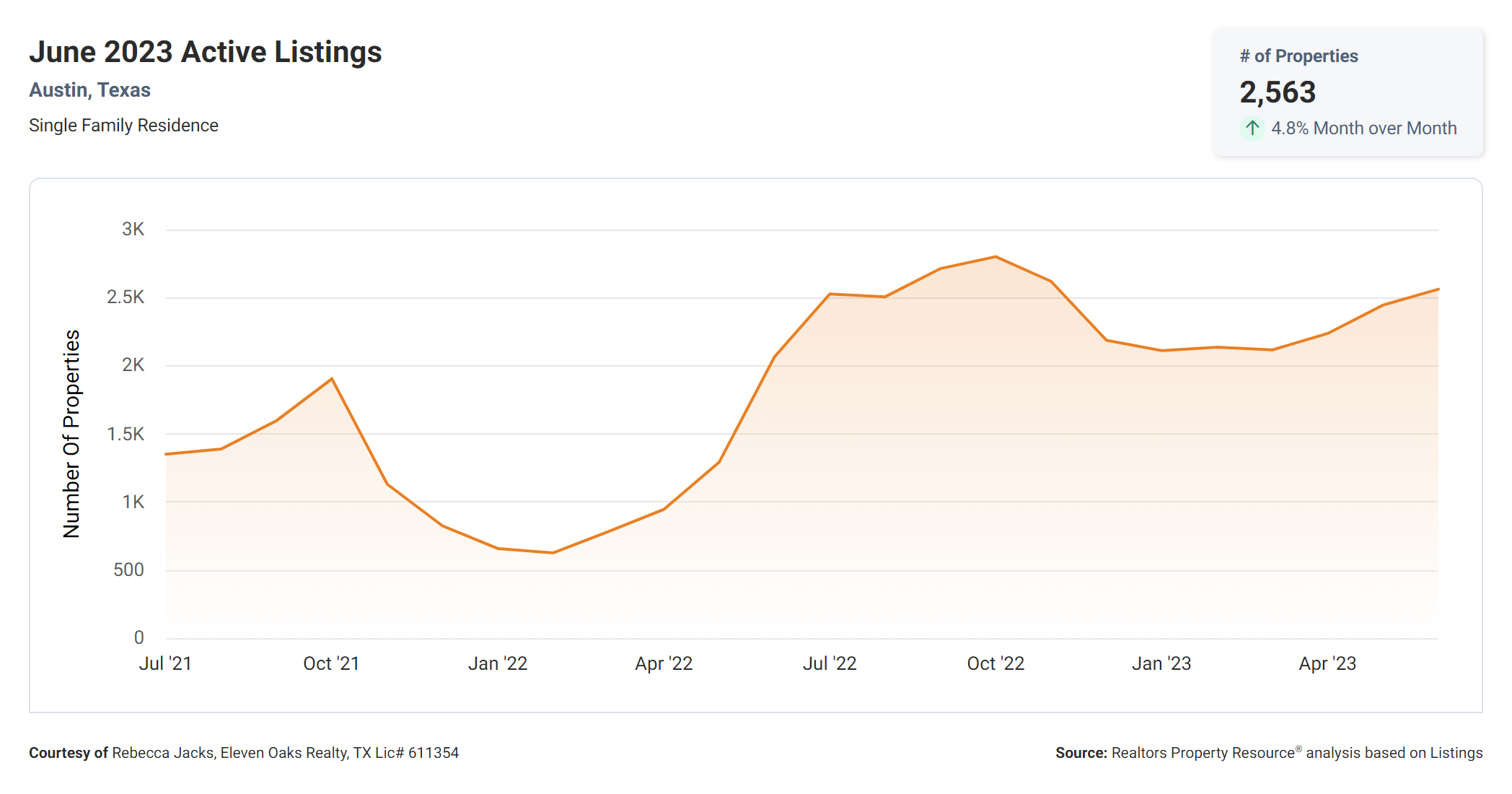Click the 3K y-axis label
Viewport: 1512px width, 794px height.
click(x=133, y=230)
